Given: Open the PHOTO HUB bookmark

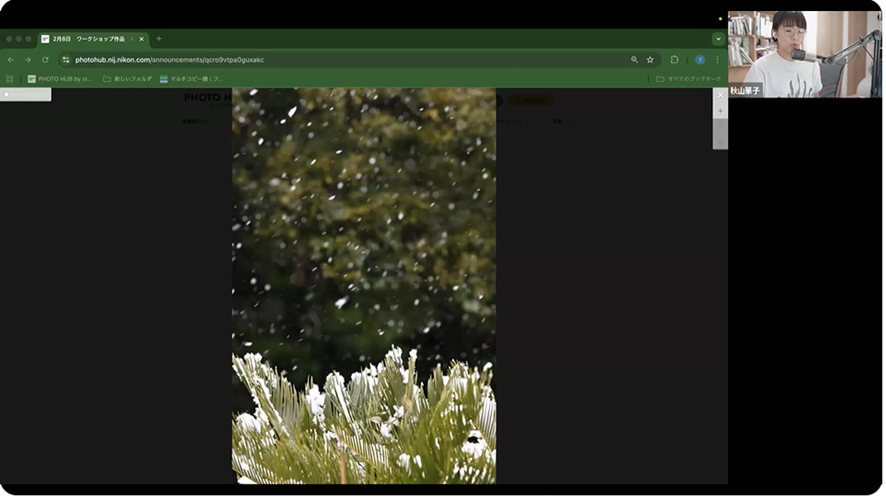Looking at the screenshot, I should point(60,78).
